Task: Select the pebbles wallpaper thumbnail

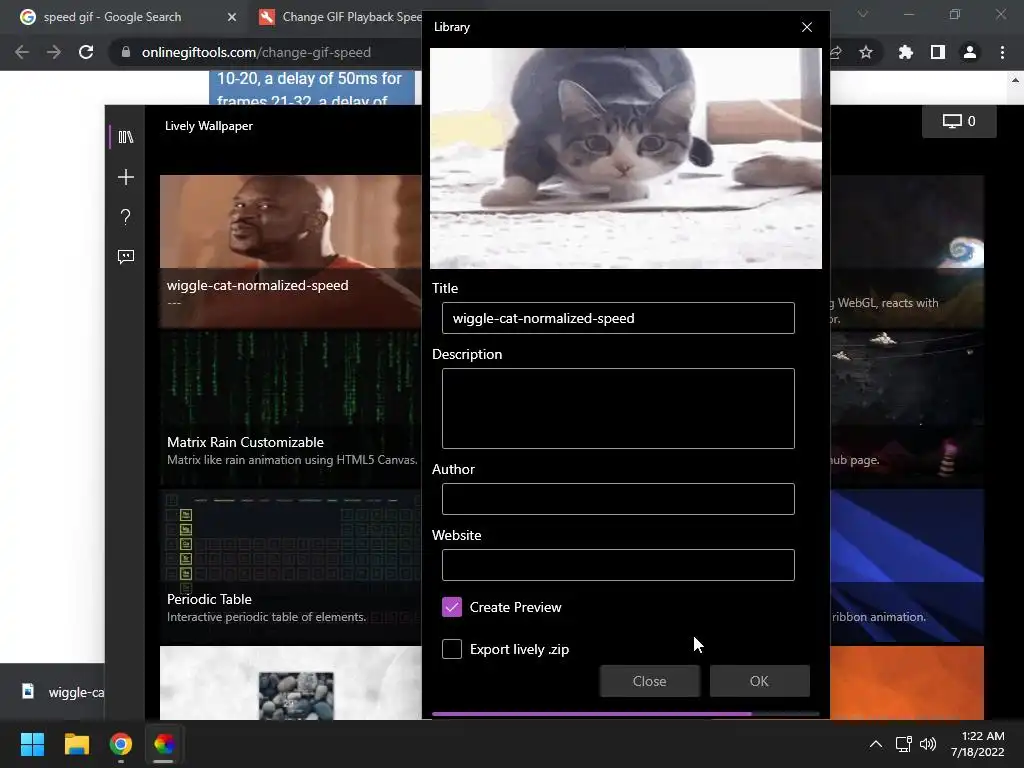Action: [x=291, y=682]
